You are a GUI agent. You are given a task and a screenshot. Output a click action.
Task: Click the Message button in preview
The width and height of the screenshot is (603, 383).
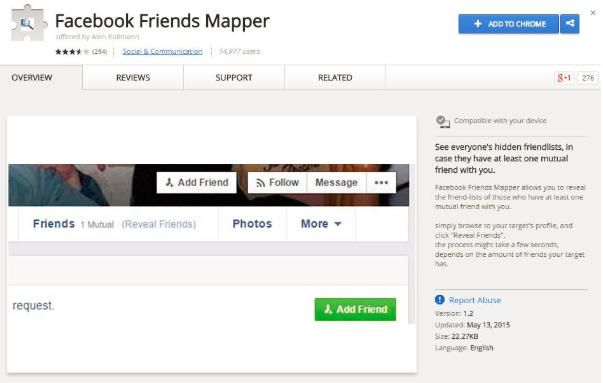(336, 183)
